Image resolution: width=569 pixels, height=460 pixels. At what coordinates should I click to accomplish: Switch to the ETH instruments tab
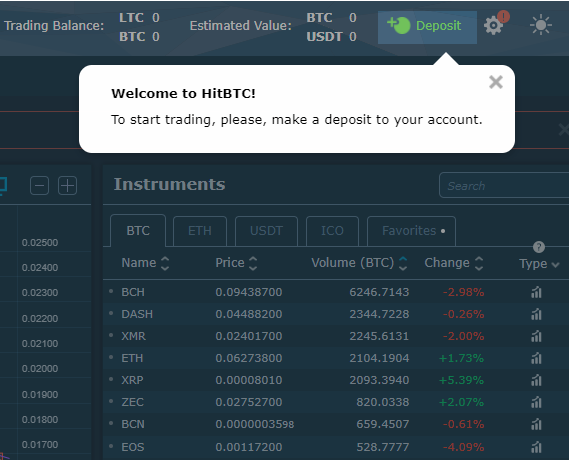click(200, 231)
